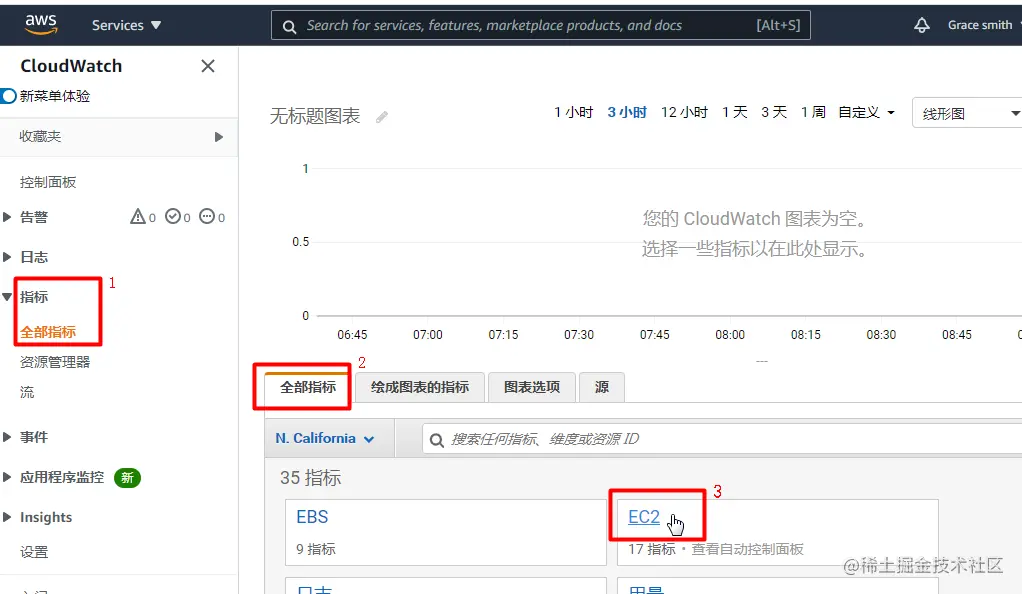Select the 12 小时 time range
This screenshot has height=594, width=1022.
(x=684, y=112)
